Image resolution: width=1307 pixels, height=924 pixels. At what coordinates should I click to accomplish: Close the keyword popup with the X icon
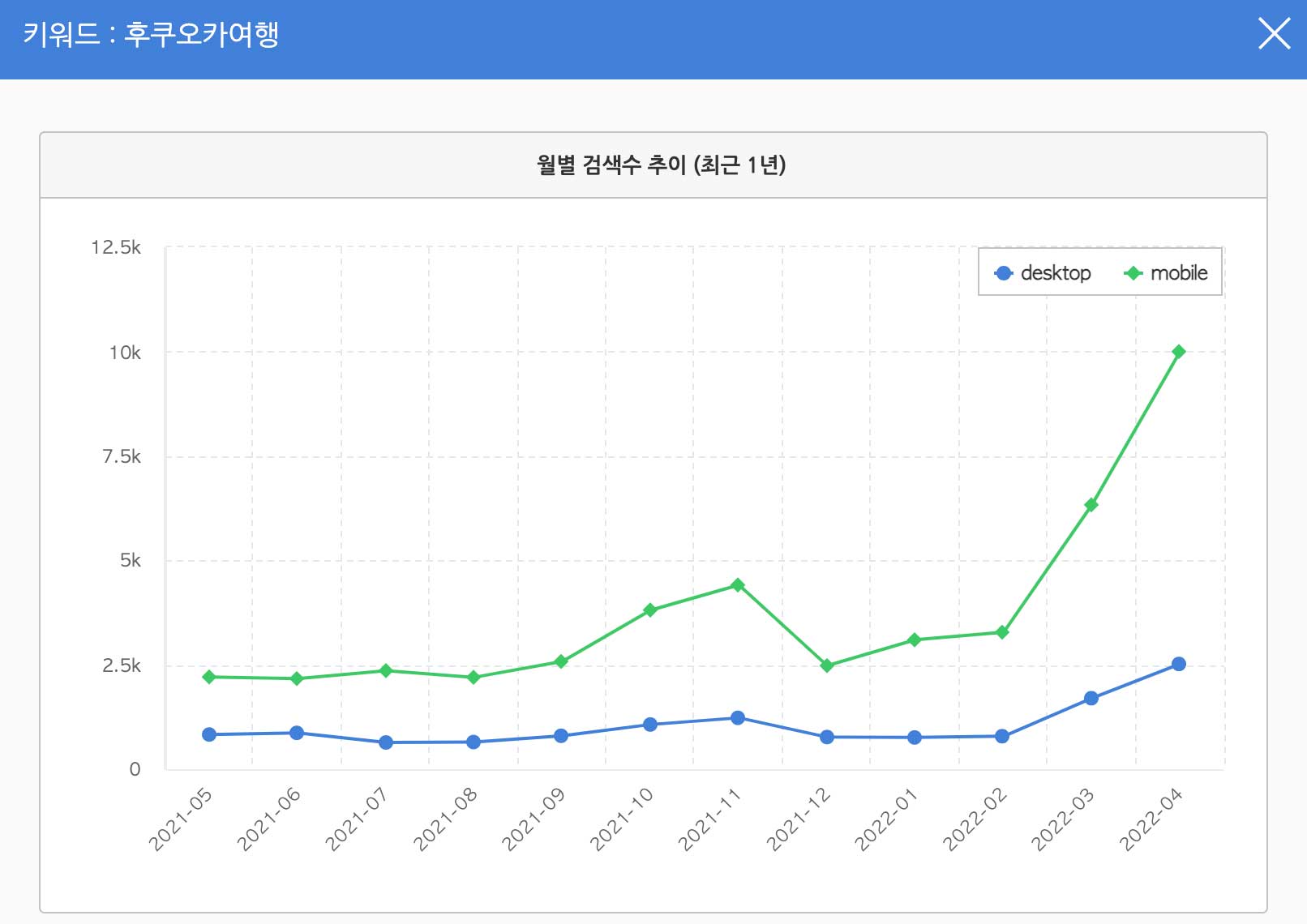click(1273, 34)
